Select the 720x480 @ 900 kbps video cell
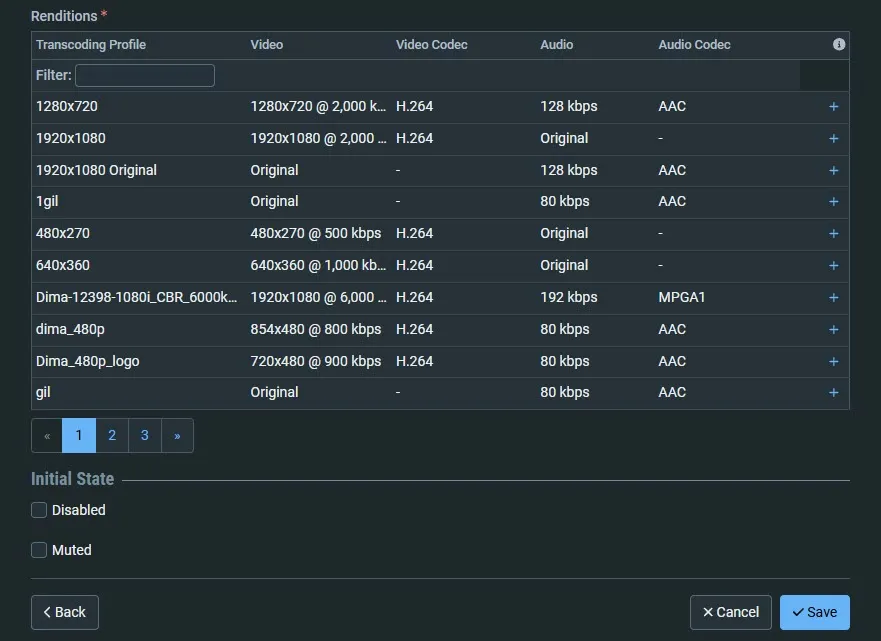This screenshot has width=881, height=641. [x=316, y=361]
